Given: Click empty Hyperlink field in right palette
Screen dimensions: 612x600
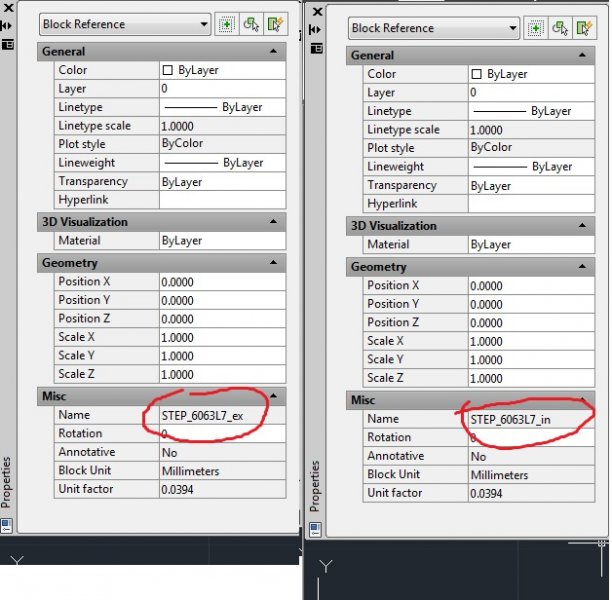Looking at the screenshot, I should coord(532,203).
